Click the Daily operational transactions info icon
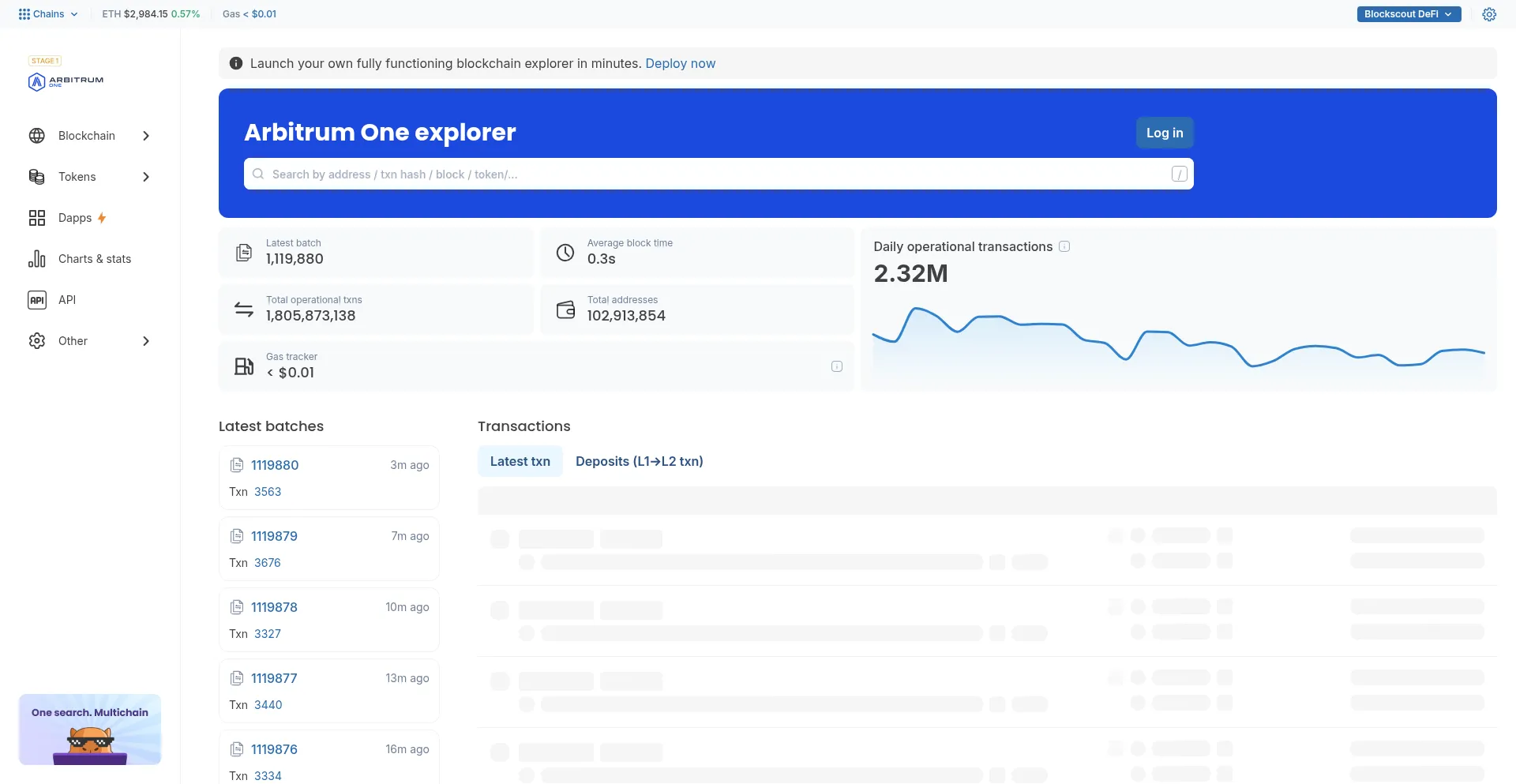Viewport: 1516px width, 784px height. tap(1064, 246)
